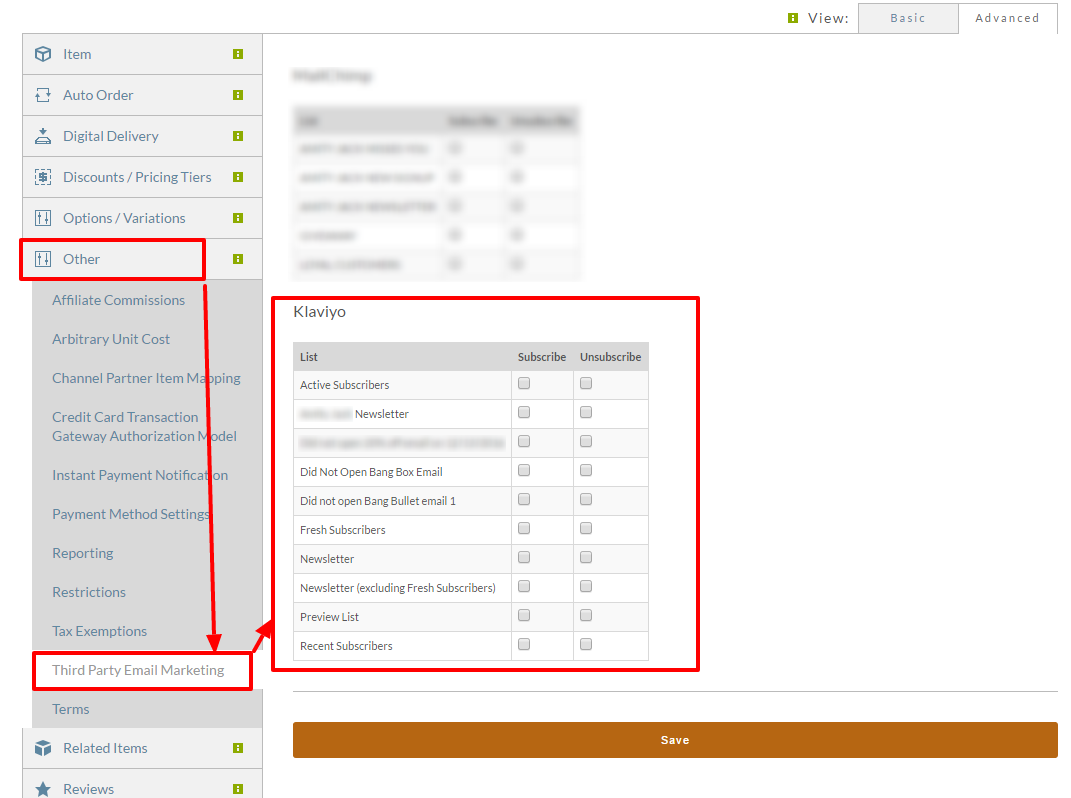Open Tax Exemptions submenu item
Image resolution: width=1071 pixels, height=798 pixels.
coord(100,631)
